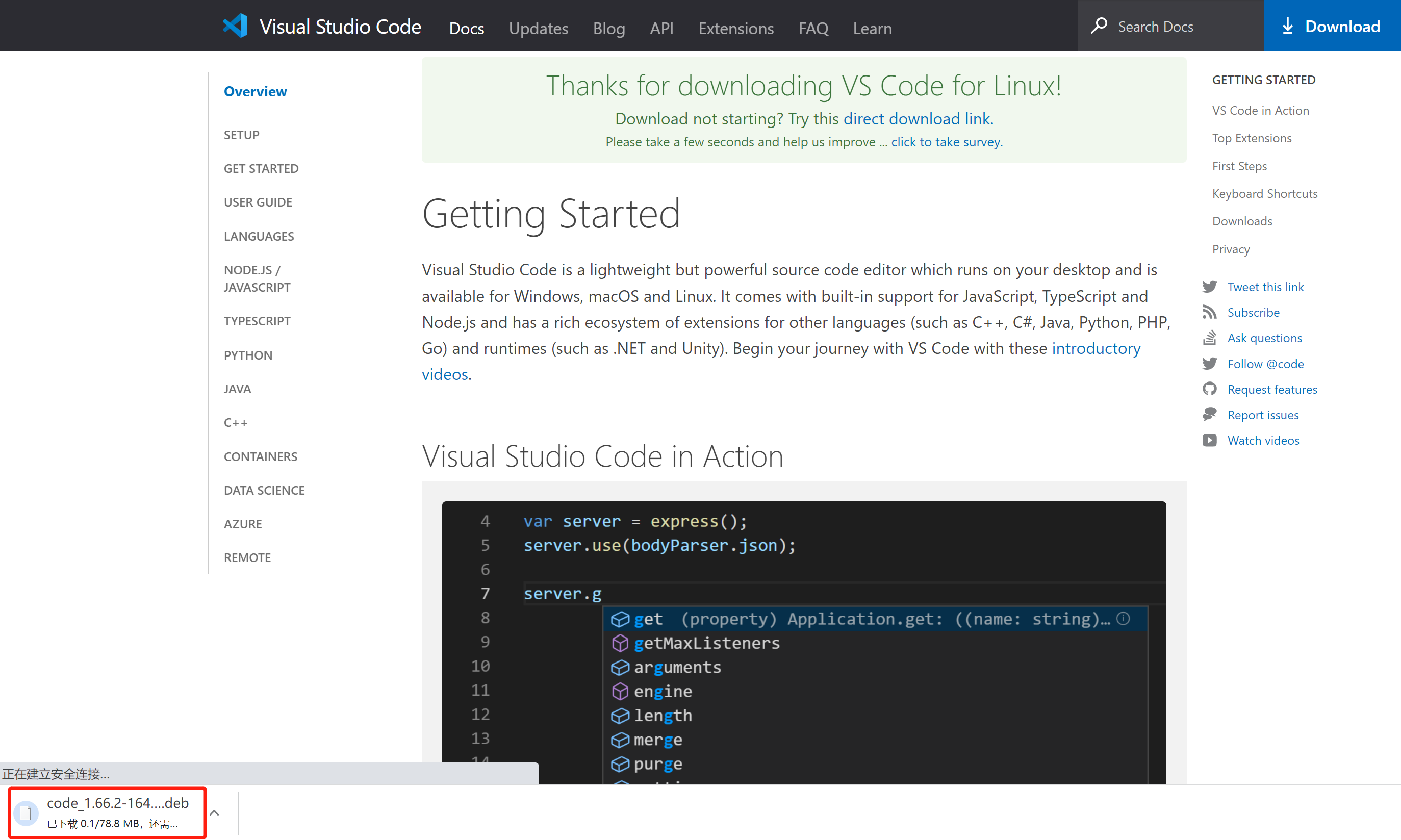Jump to Keyboard Shortcuts in right outline
Viewport: 1401px width, 840px height.
(x=1265, y=194)
